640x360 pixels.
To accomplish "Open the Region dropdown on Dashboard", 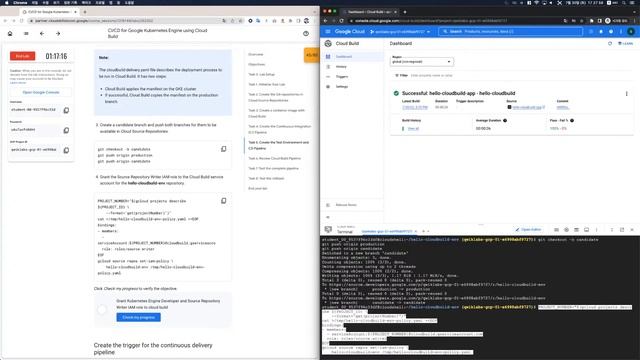I will (x=422, y=61).
